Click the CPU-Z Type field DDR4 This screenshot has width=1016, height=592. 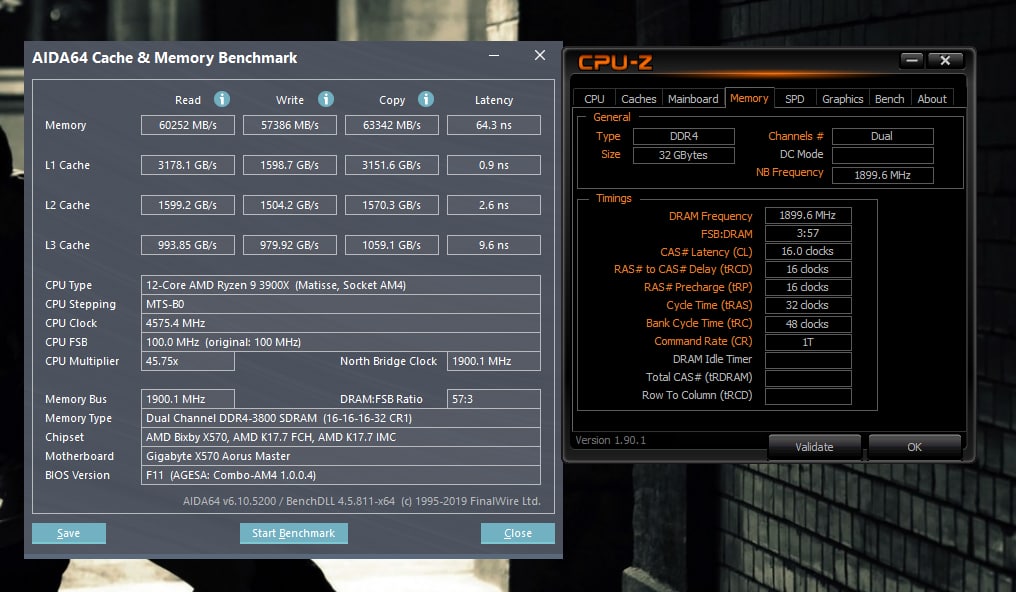[684, 136]
